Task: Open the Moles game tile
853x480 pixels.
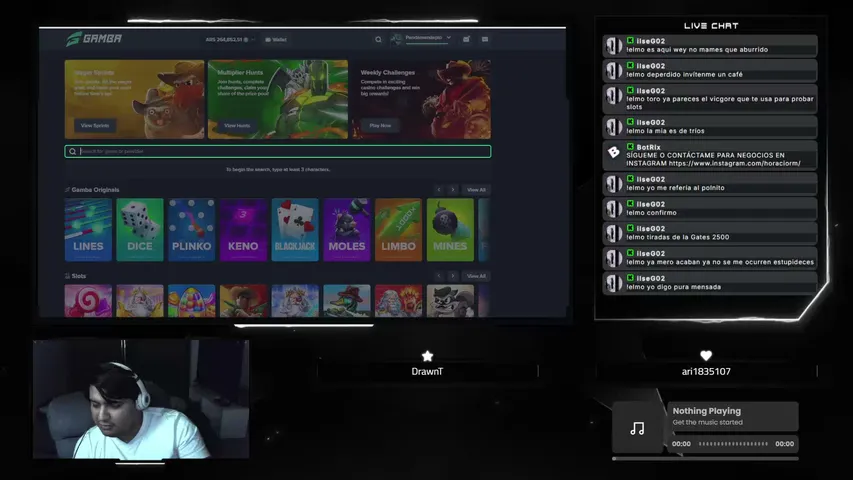Action: coord(347,230)
